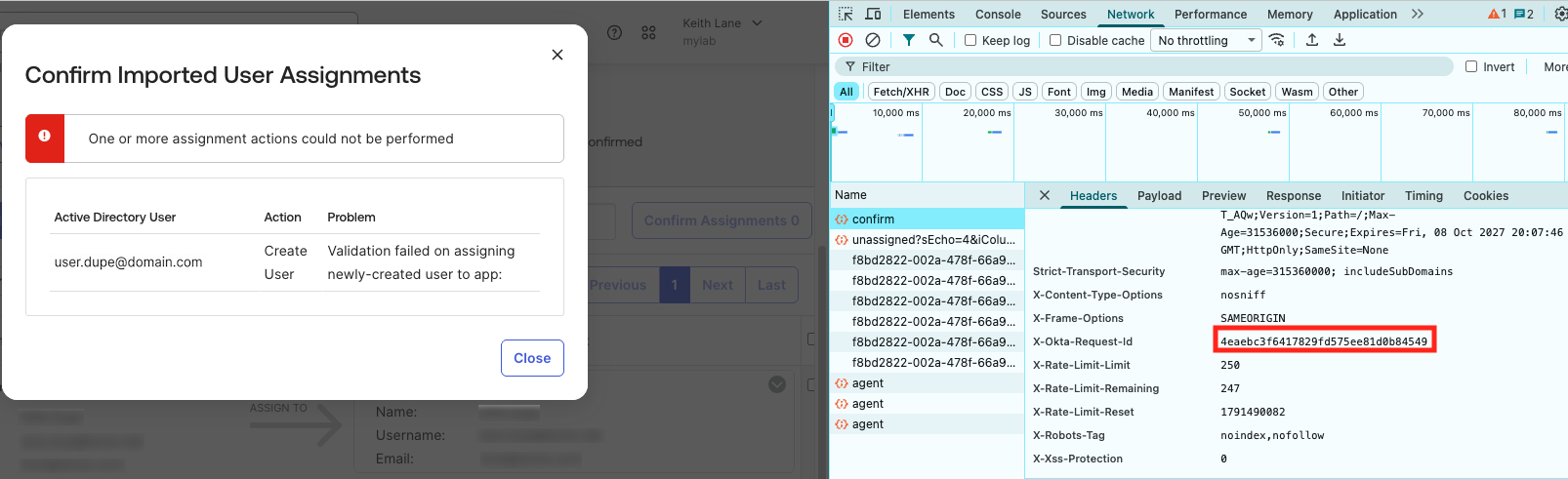Open the inspect element picker icon

tap(846, 14)
